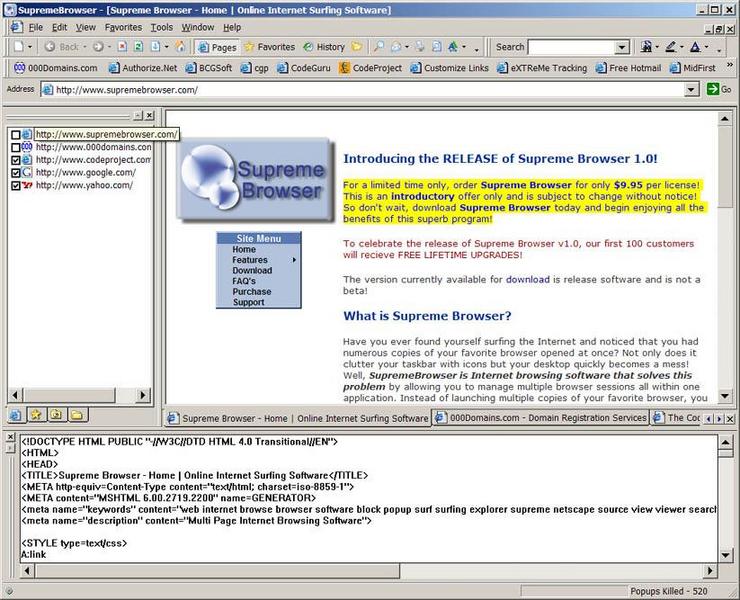The height and width of the screenshot is (600, 740).
Task: Show the folder tab icon in sidebar
Action: point(77,415)
